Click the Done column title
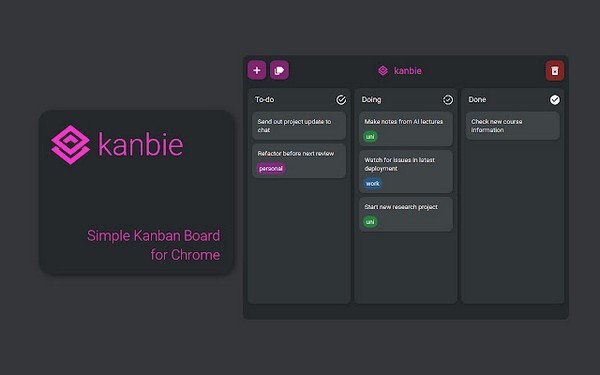The image size is (600, 375). [477, 99]
